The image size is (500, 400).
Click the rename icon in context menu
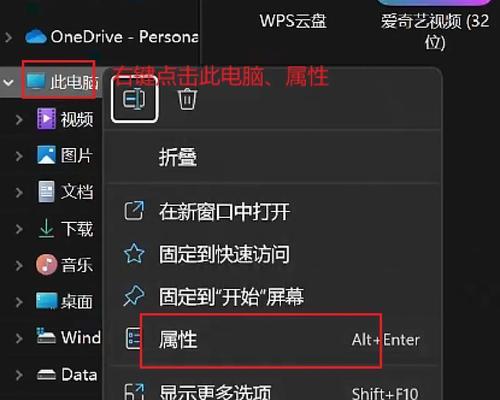(134, 99)
